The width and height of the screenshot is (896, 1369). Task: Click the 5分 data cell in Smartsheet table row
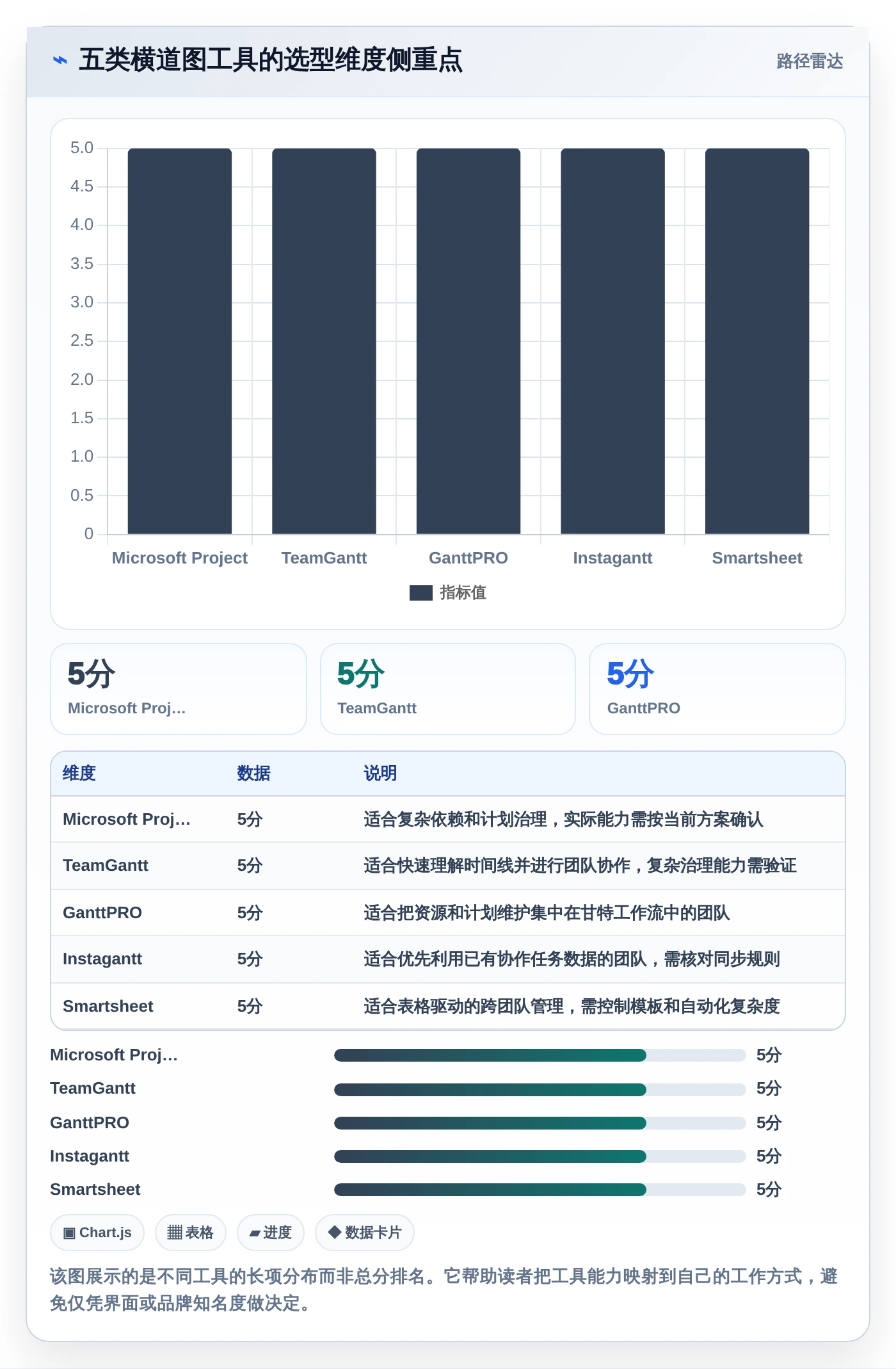(250, 1006)
